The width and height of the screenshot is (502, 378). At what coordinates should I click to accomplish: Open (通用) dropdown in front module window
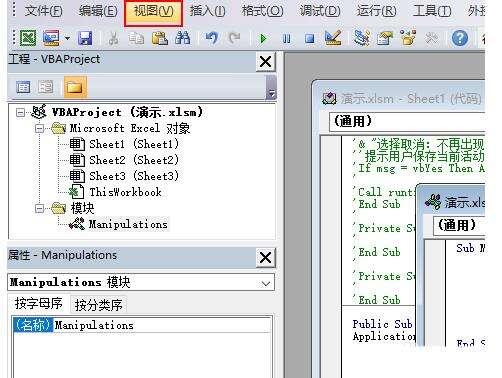[459, 225]
